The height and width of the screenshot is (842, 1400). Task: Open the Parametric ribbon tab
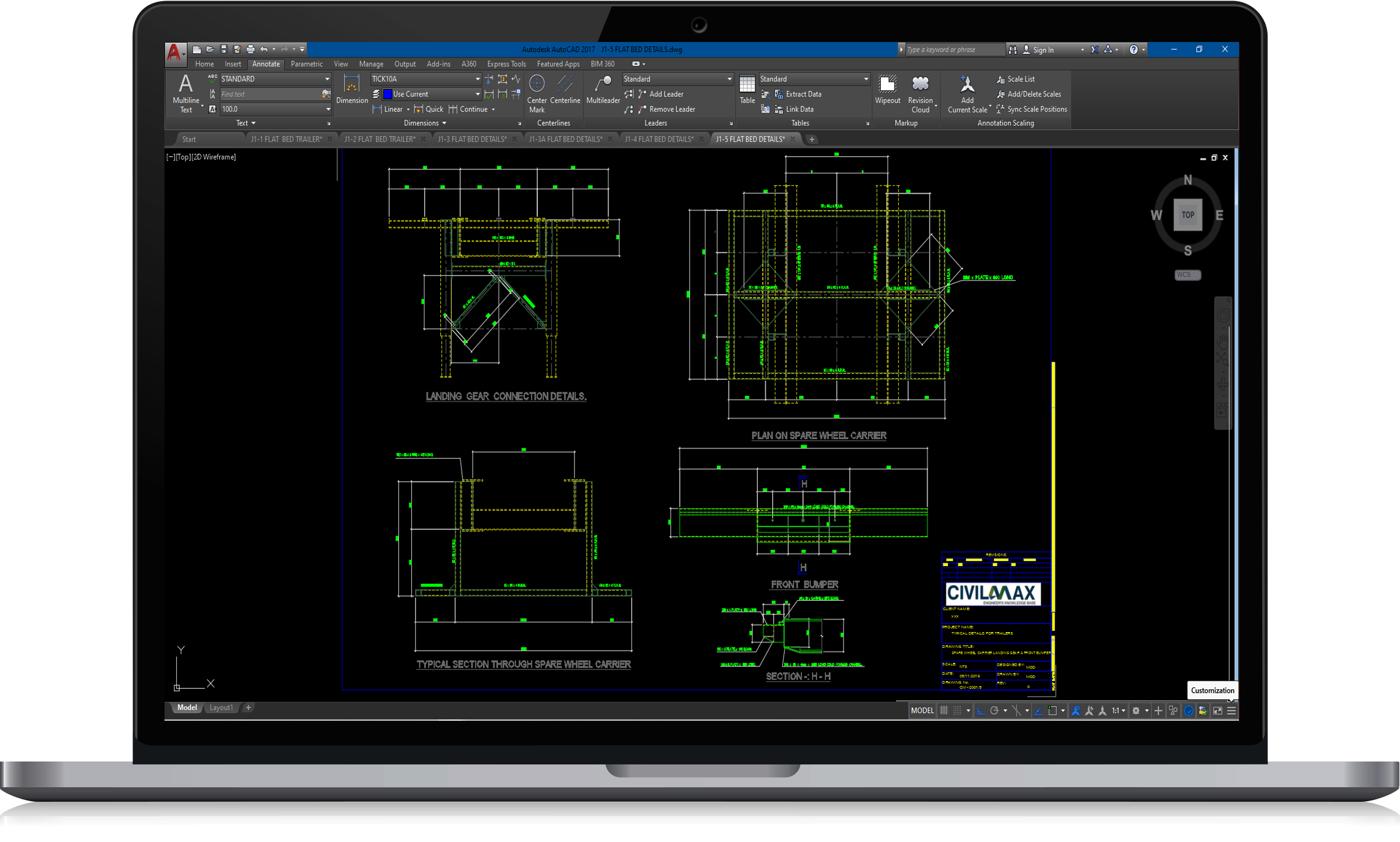[x=306, y=64]
